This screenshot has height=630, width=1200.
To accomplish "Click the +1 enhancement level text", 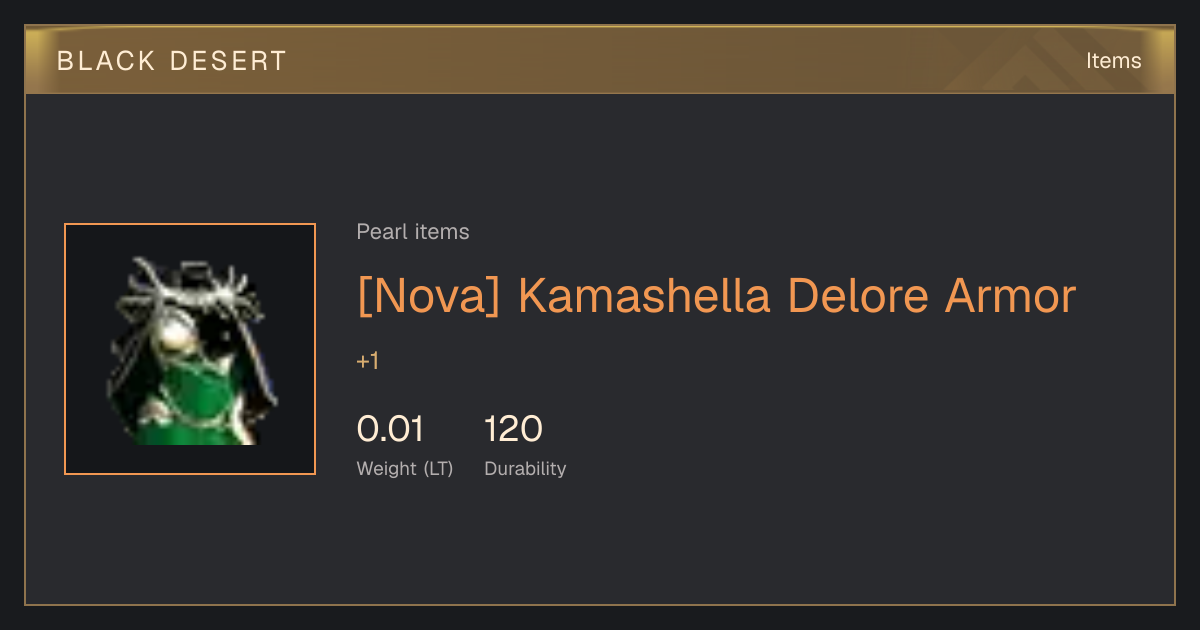I will pyautogui.click(x=368, y=361).
